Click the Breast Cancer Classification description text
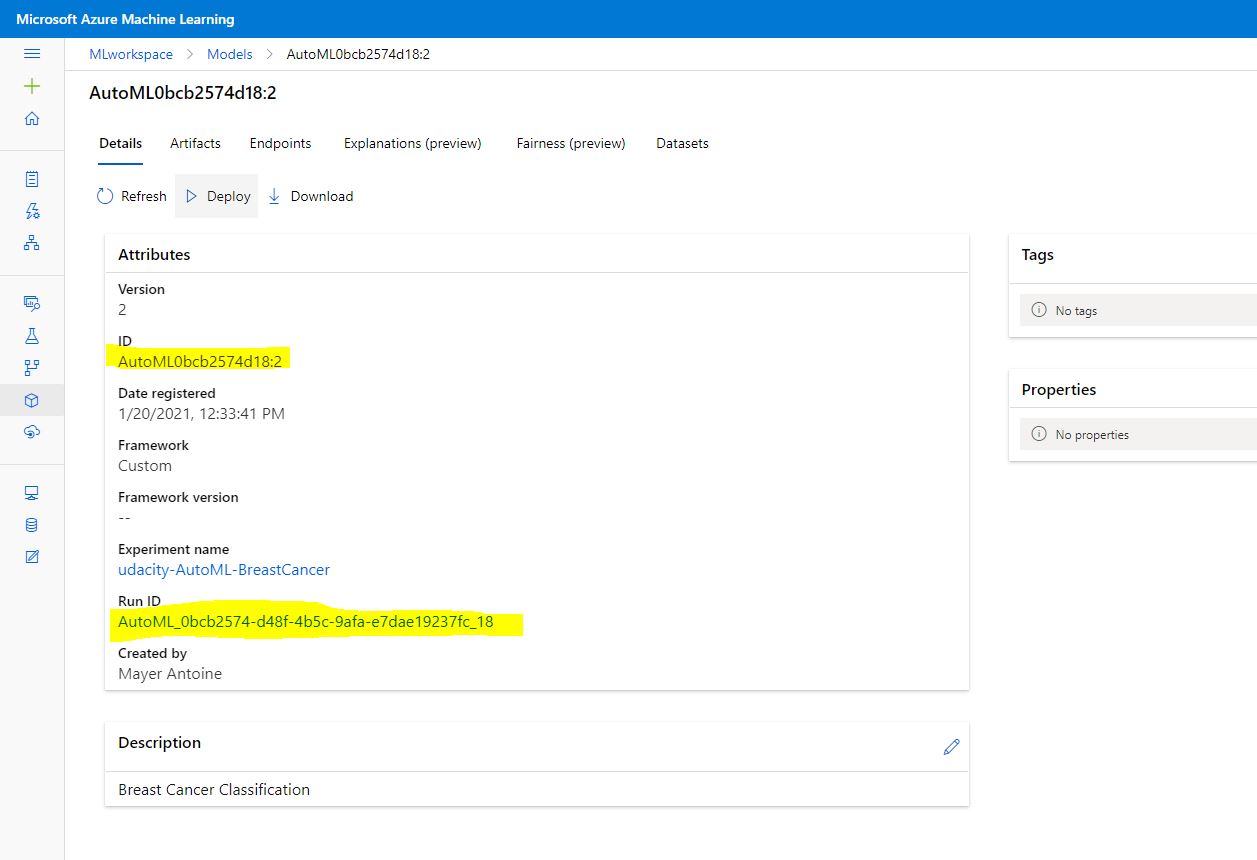This screenshot has width=1257, height=860. [x=214, y=790]
